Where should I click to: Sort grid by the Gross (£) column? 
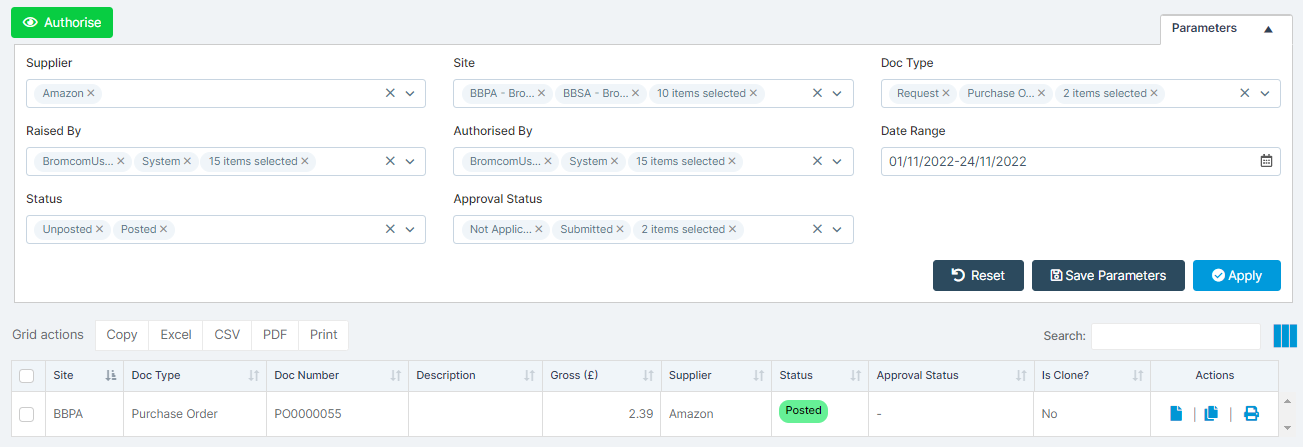(x=601, y=375)
